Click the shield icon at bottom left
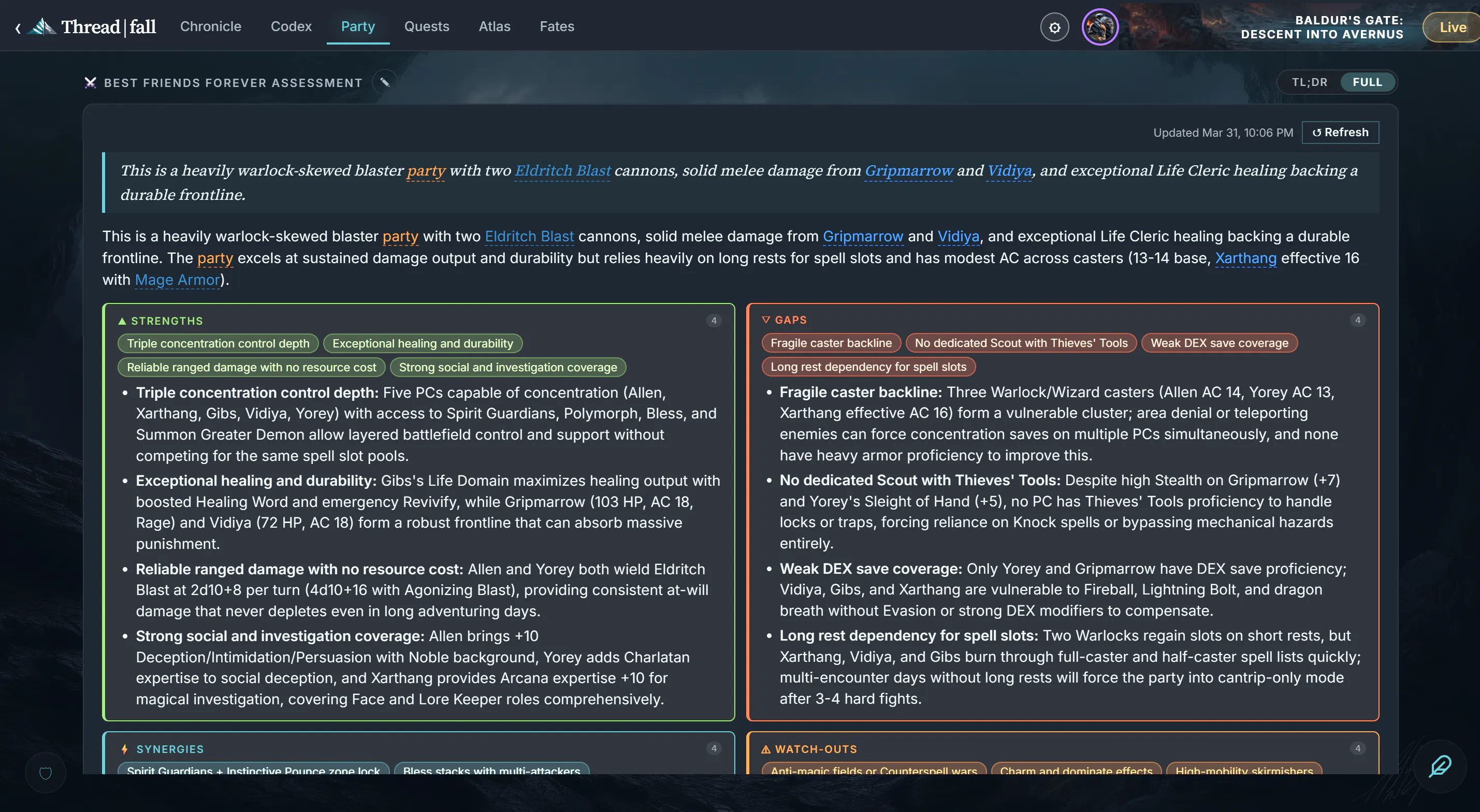The width and height of the screenshot is (1480, 812). point(46,773)
